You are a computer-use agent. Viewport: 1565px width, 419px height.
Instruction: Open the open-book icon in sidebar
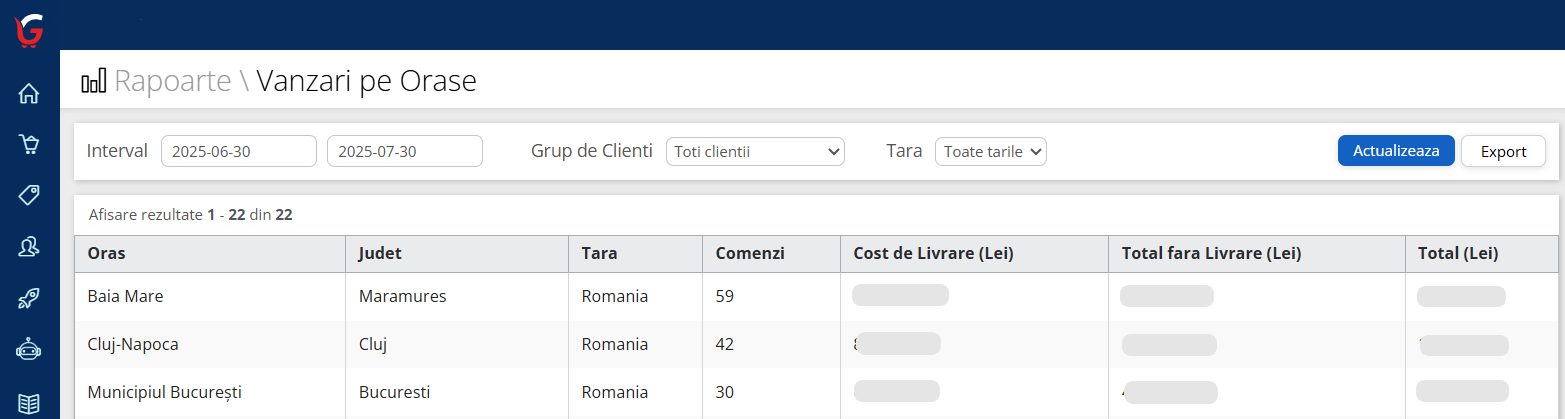(29, 403)
